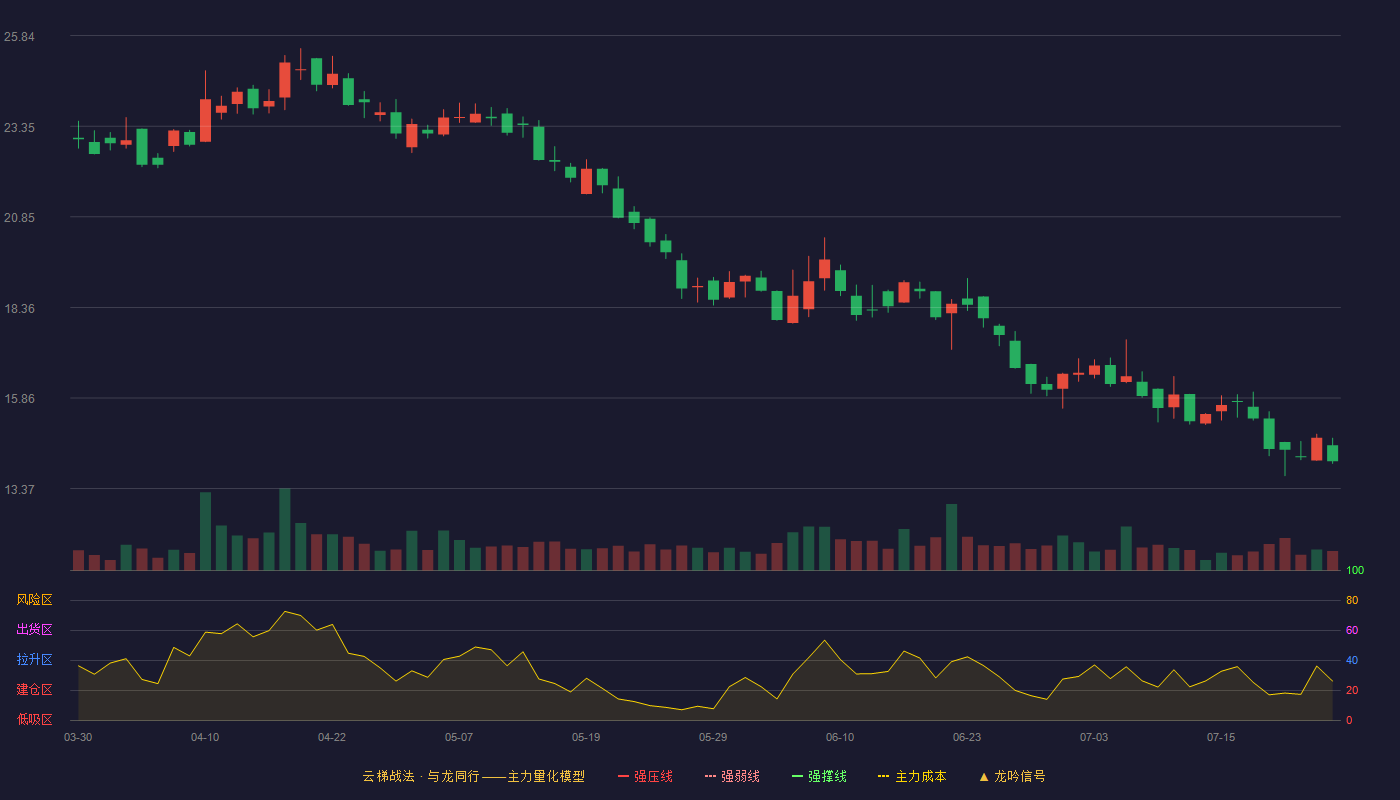Click the 拉升区 zone label
Image resolution: width=1400 pixels, height=800 pixels.
coord(34,660)
